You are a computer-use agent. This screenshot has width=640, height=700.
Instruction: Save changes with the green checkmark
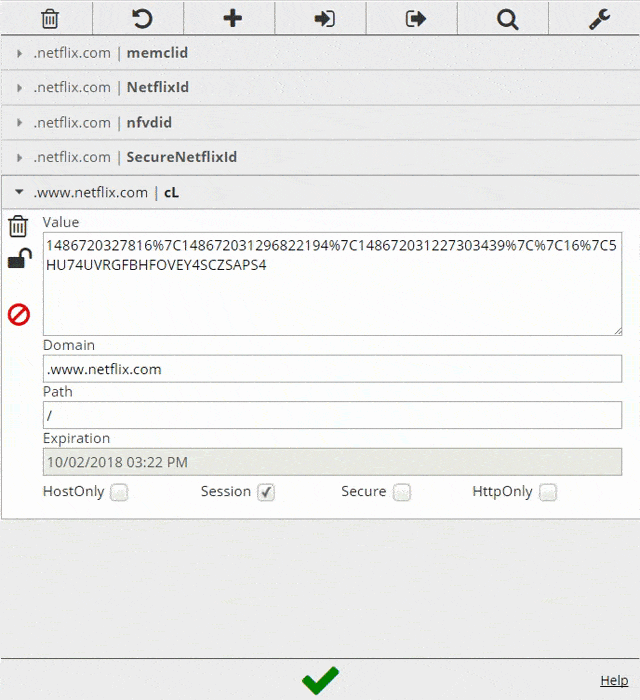(320, 680)
